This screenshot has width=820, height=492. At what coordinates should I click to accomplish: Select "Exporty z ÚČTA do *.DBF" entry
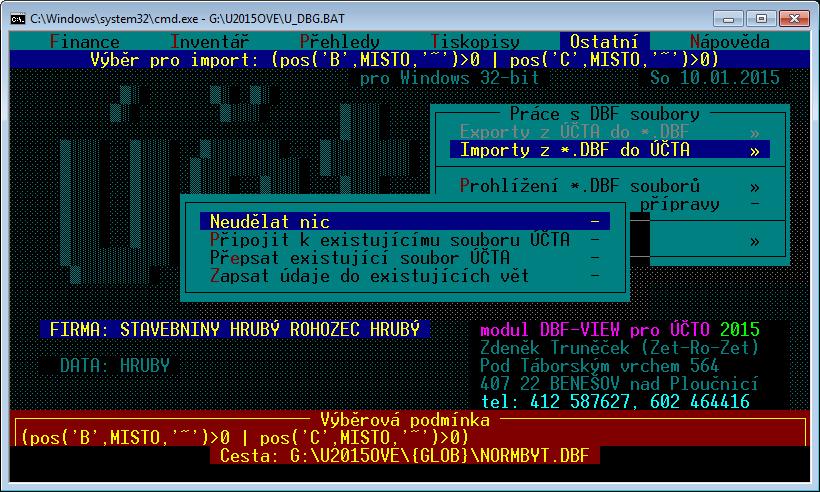point(610,132)
